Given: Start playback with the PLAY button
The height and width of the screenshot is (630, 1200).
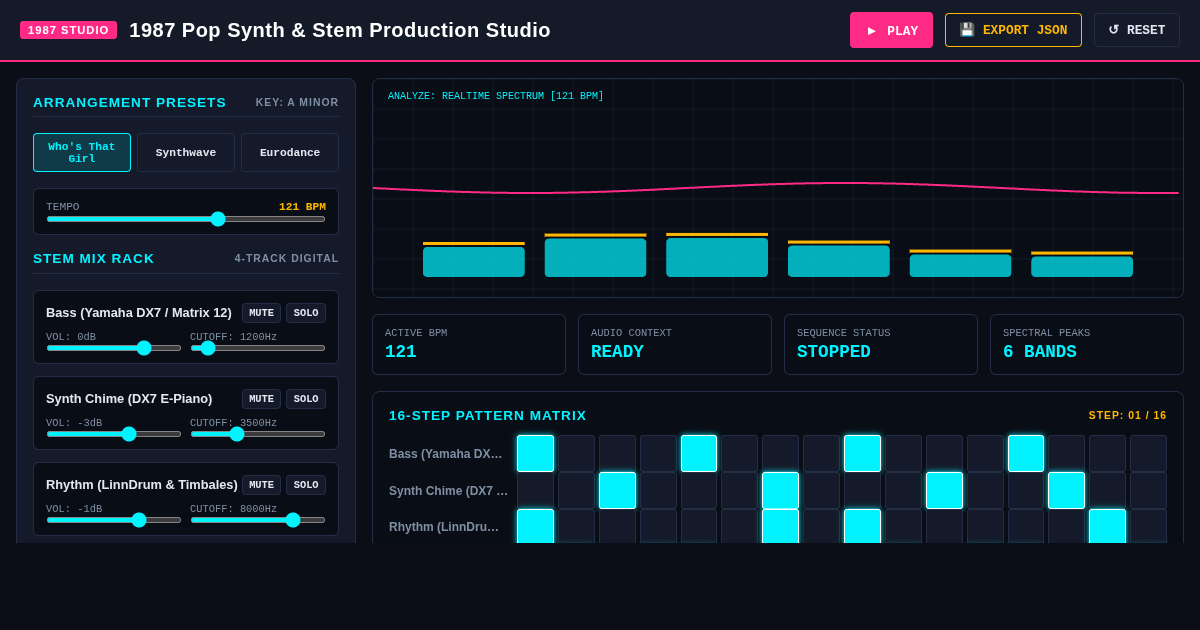Looking at the screenshot, I should (891, 30).
